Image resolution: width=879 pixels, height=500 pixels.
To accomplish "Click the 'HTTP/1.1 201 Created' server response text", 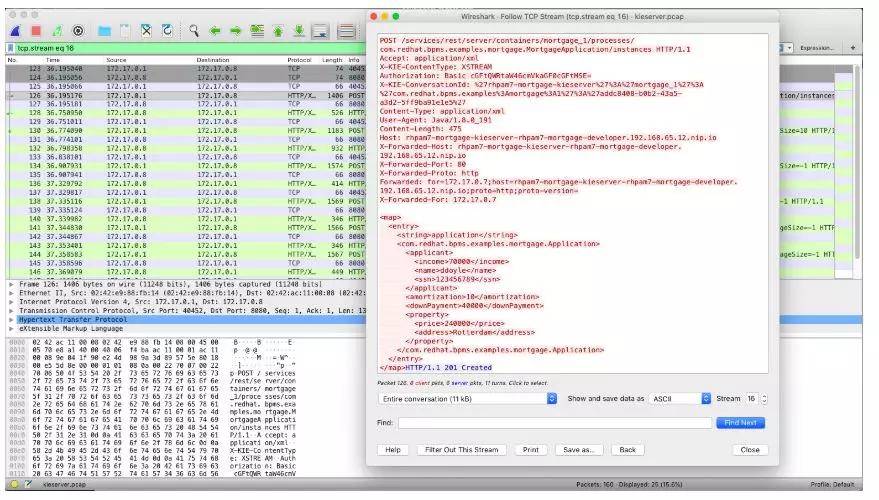I will 448,368.
